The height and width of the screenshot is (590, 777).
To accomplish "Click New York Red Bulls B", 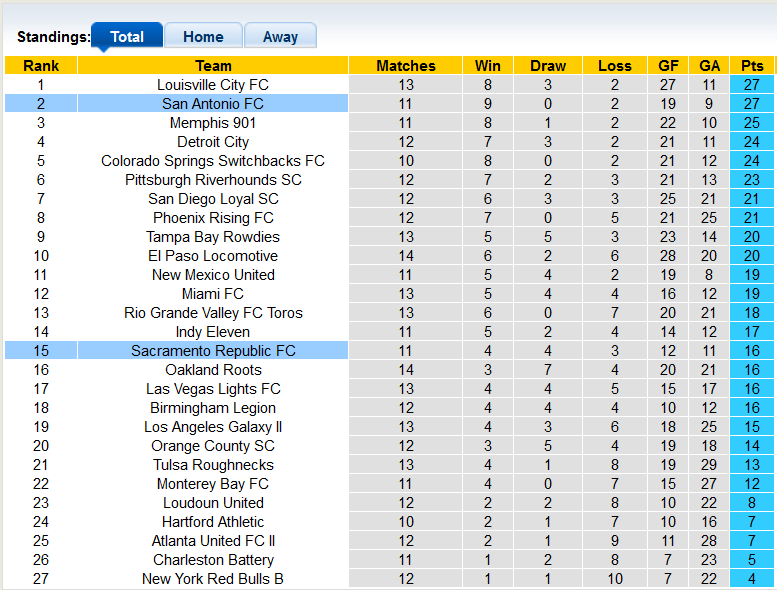I will (x=213, y=579).
